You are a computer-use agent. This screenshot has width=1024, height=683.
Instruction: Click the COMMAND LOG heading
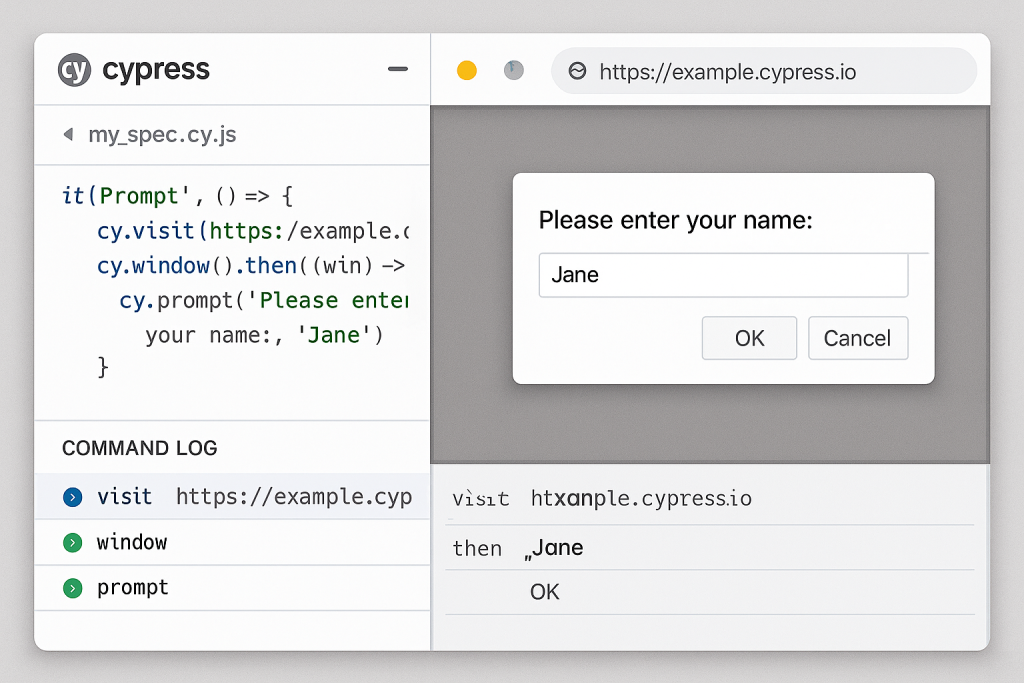140,448
